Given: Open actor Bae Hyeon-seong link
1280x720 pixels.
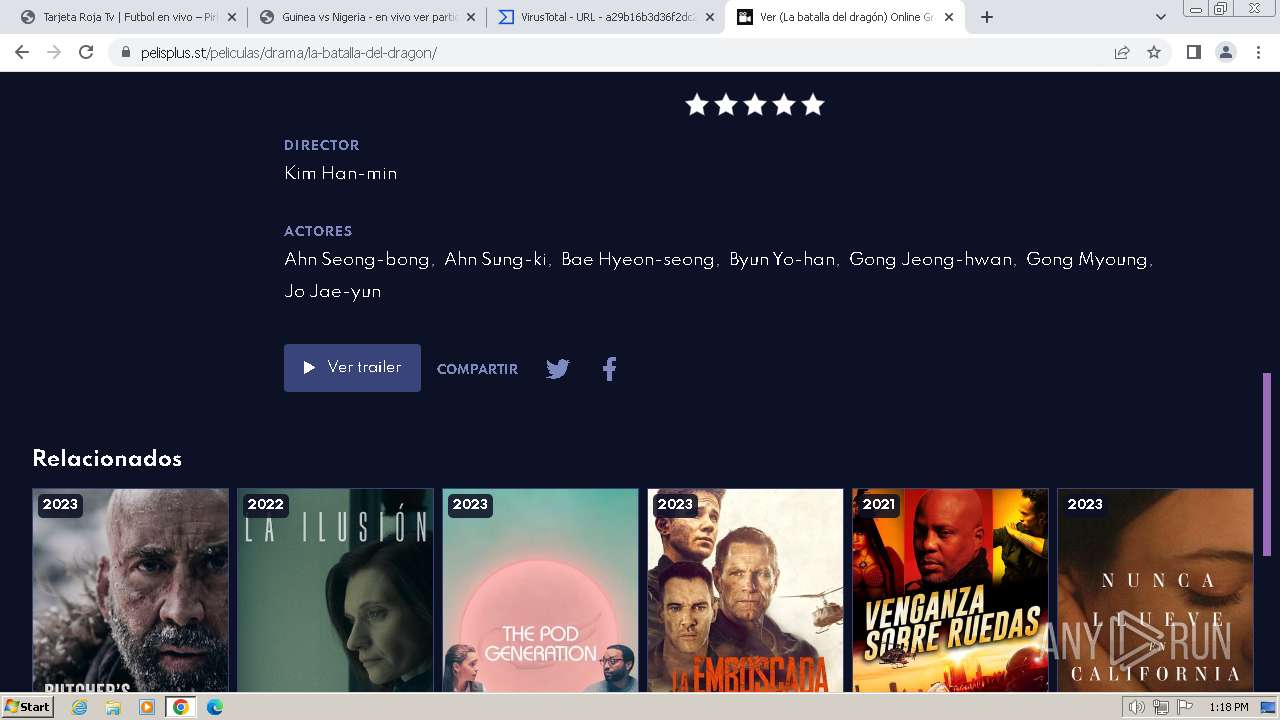Looking at the screenshot, I should [638, 259].
